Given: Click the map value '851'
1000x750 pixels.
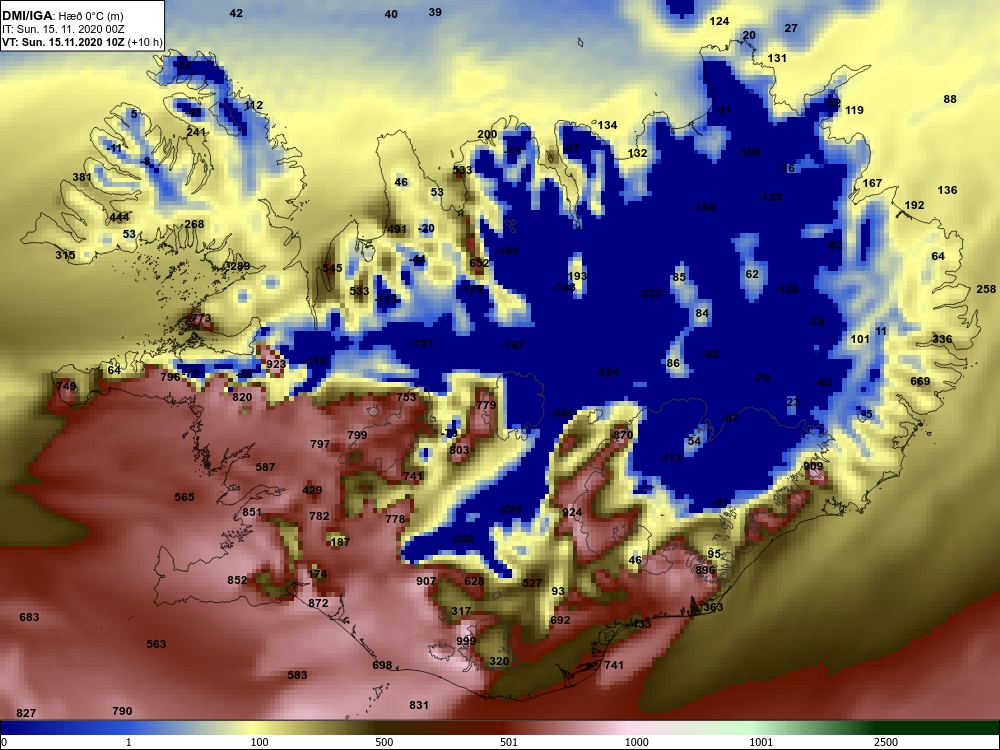Looking at the screenshot, I should pyautogui.click(x=252, y=512).
